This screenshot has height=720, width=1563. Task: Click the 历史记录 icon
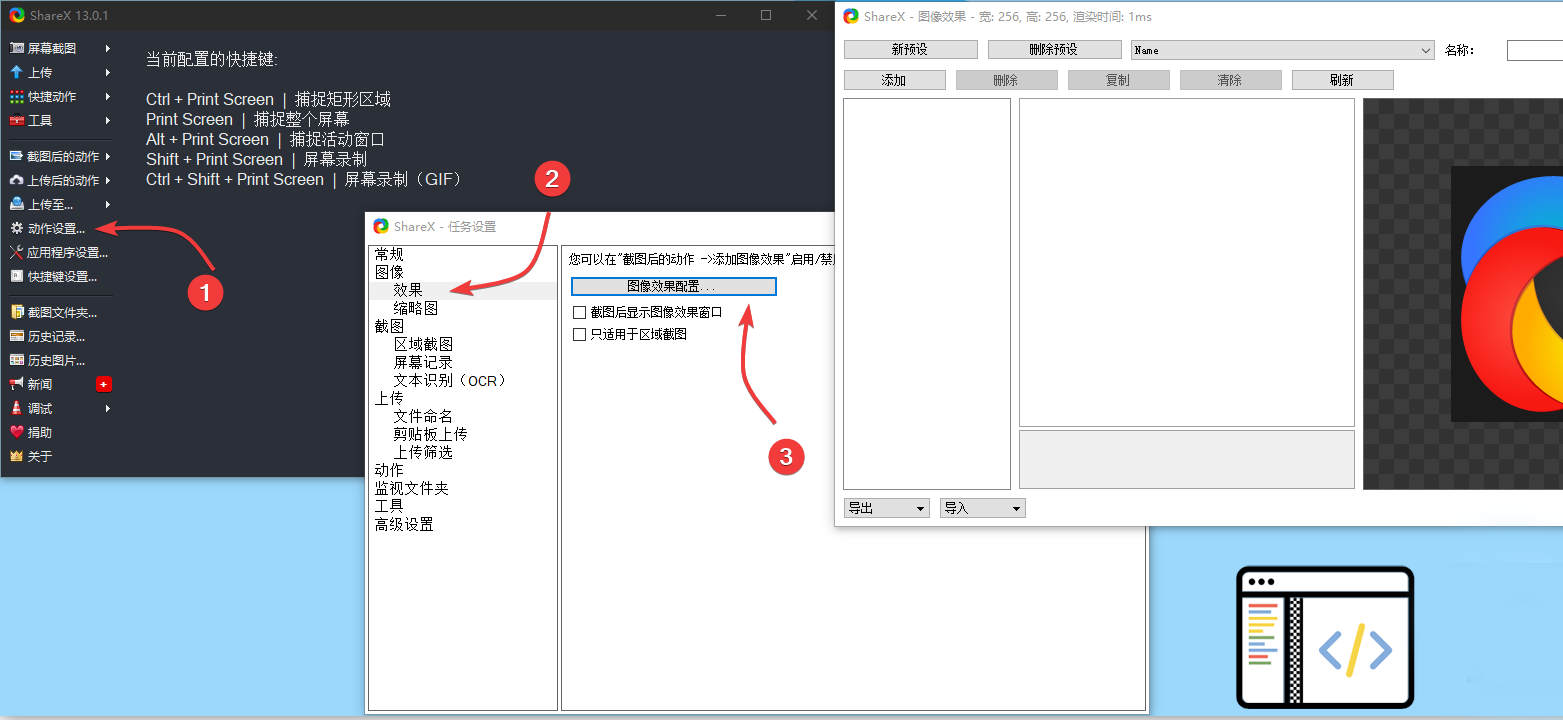[x=16, y=336]
